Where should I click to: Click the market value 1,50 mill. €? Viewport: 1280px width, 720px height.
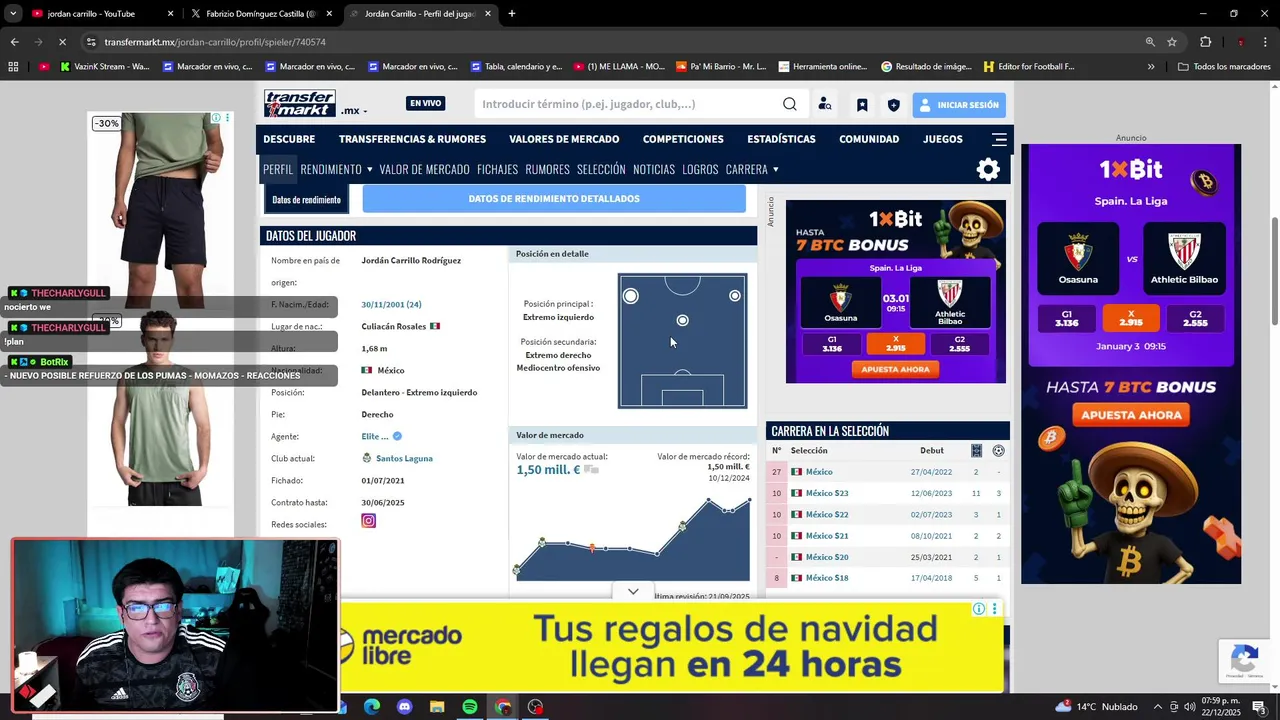click(548, 470)
